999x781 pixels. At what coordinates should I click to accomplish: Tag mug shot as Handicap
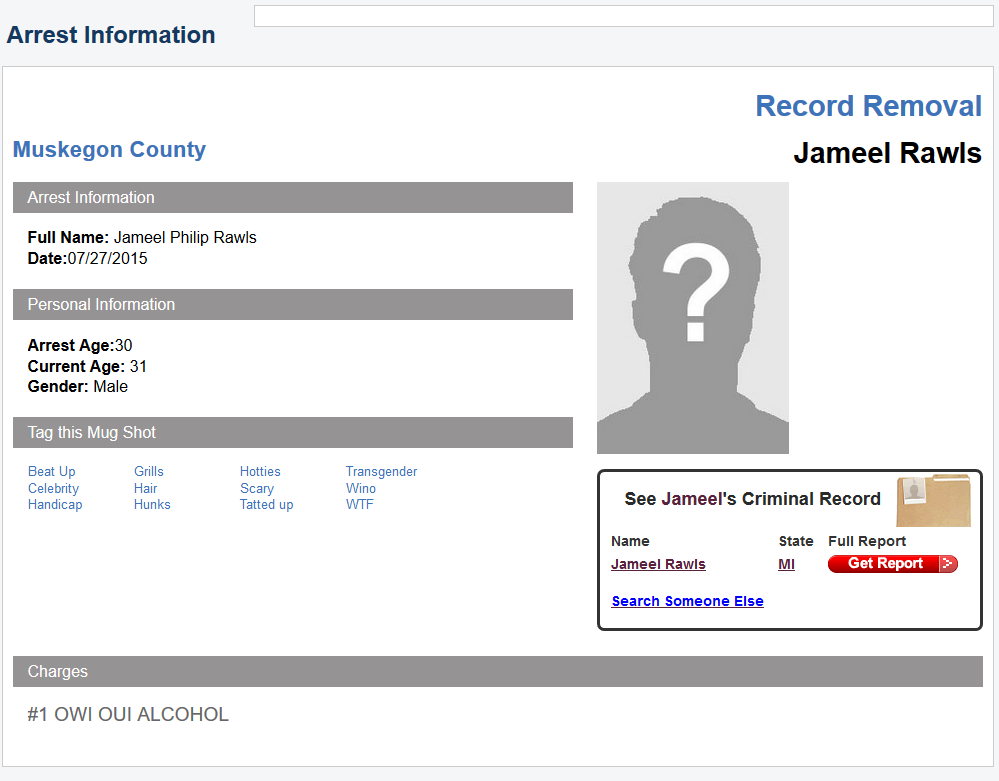55,505
